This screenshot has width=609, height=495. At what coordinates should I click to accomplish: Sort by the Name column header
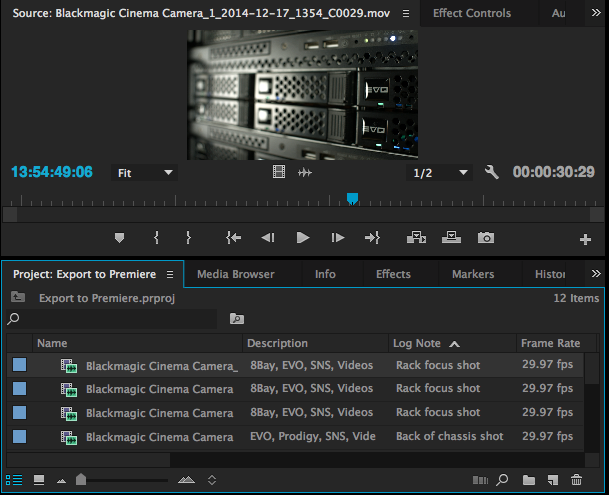point(137,343)
